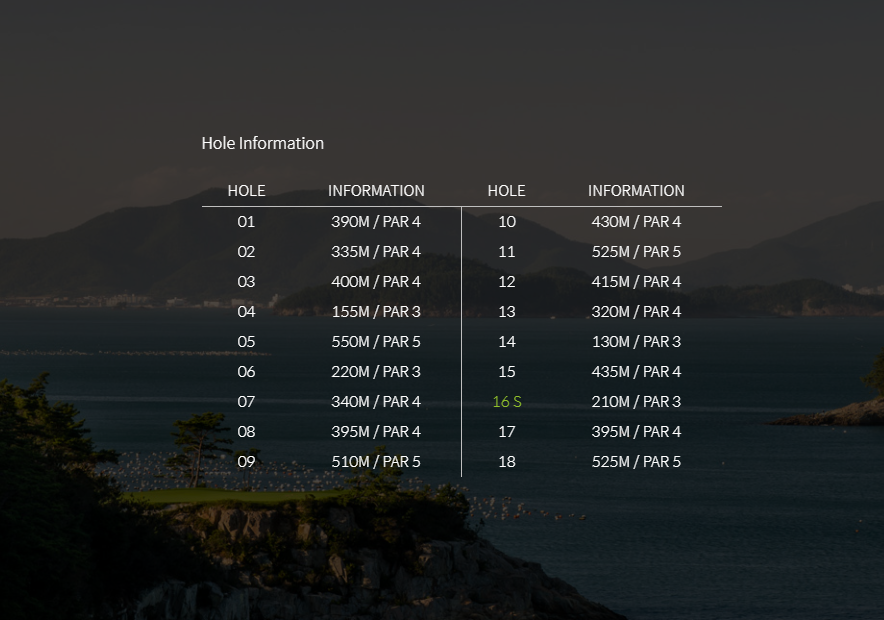Click the 390M / PAR 4 cell
This screenshot has height=620, width=884.
tap(376, 222)
